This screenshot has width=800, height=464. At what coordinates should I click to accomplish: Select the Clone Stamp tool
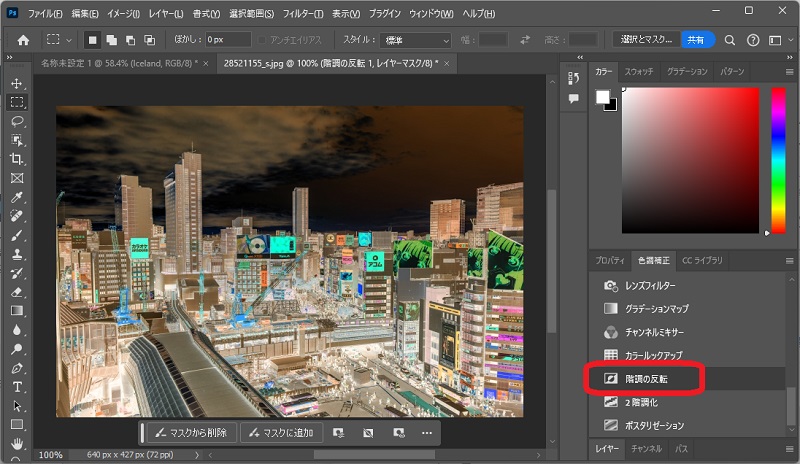point(17,254)
